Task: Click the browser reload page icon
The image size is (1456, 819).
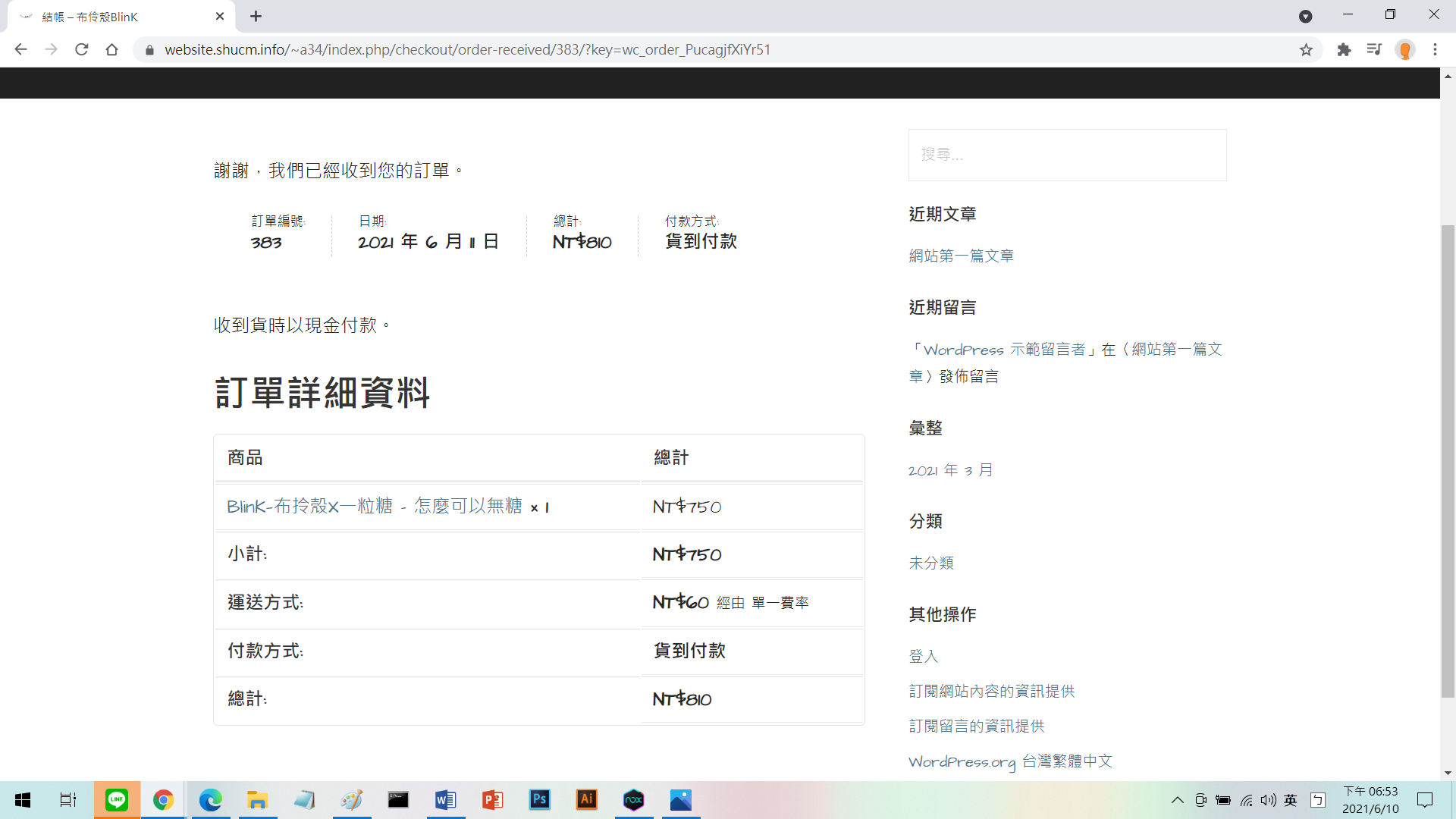Action: click(82, 50)
